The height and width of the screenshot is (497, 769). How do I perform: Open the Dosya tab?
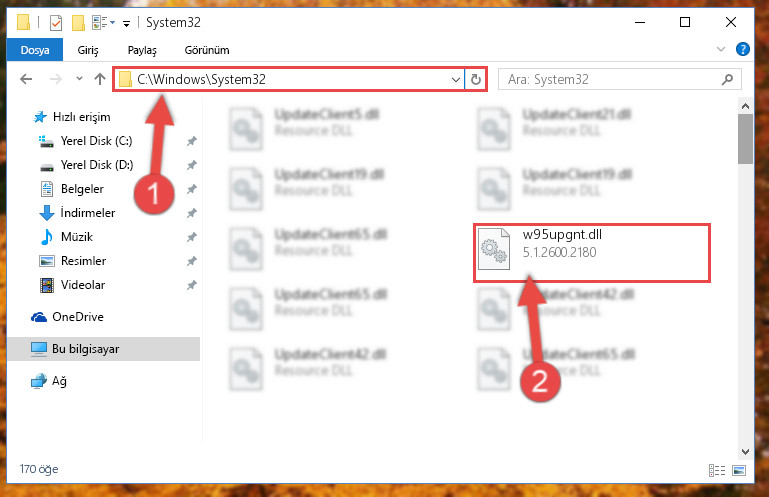35,50
